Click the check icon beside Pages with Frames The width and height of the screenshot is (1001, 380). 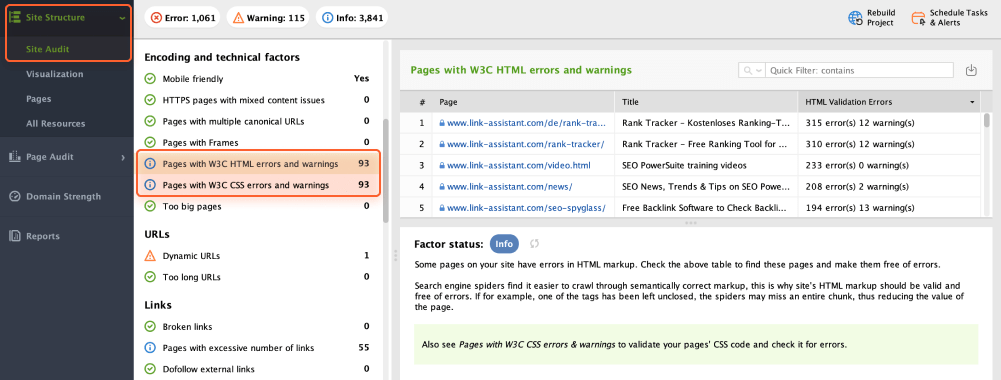[x=150, y=142]
